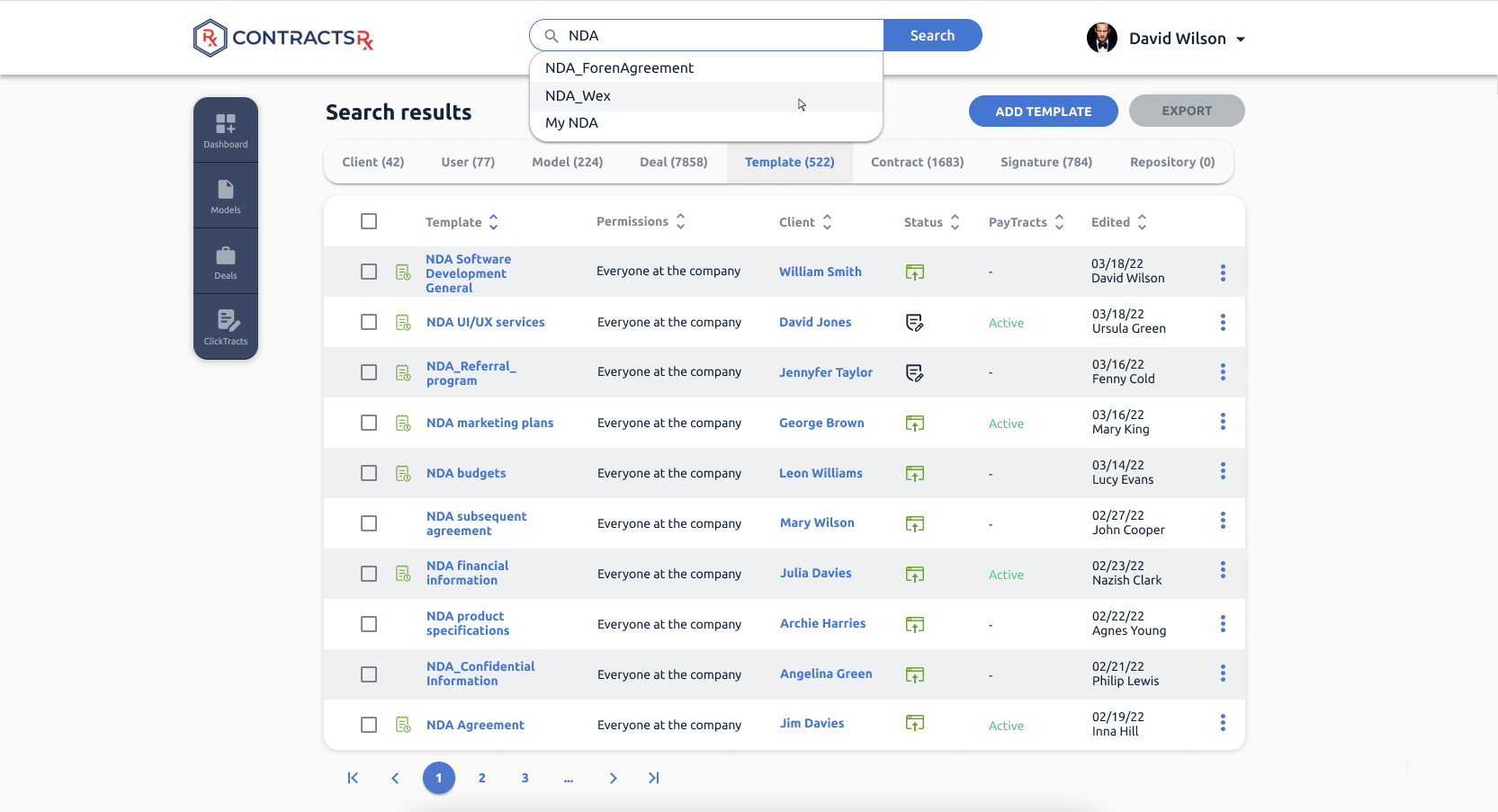1498x812 pixels.
Task: Open client Angelina Green link
Action: [x=826, y=674]
